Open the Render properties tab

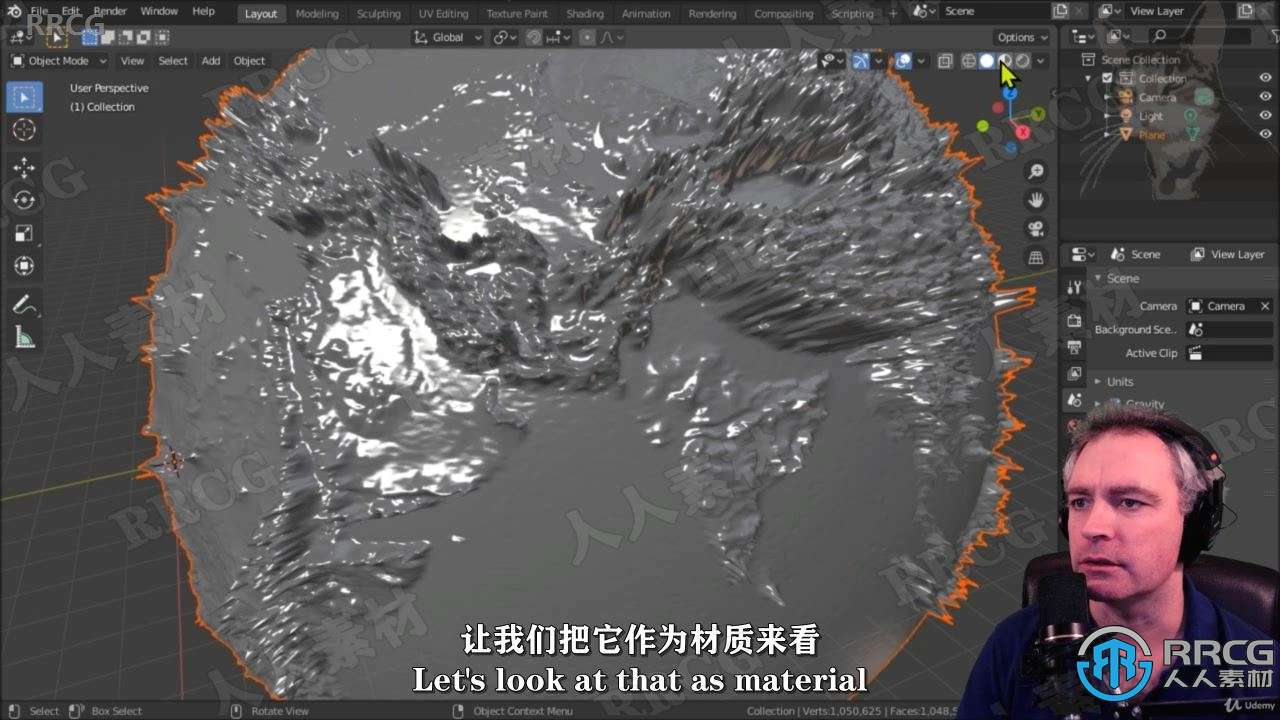click(x=1074, y=320)
